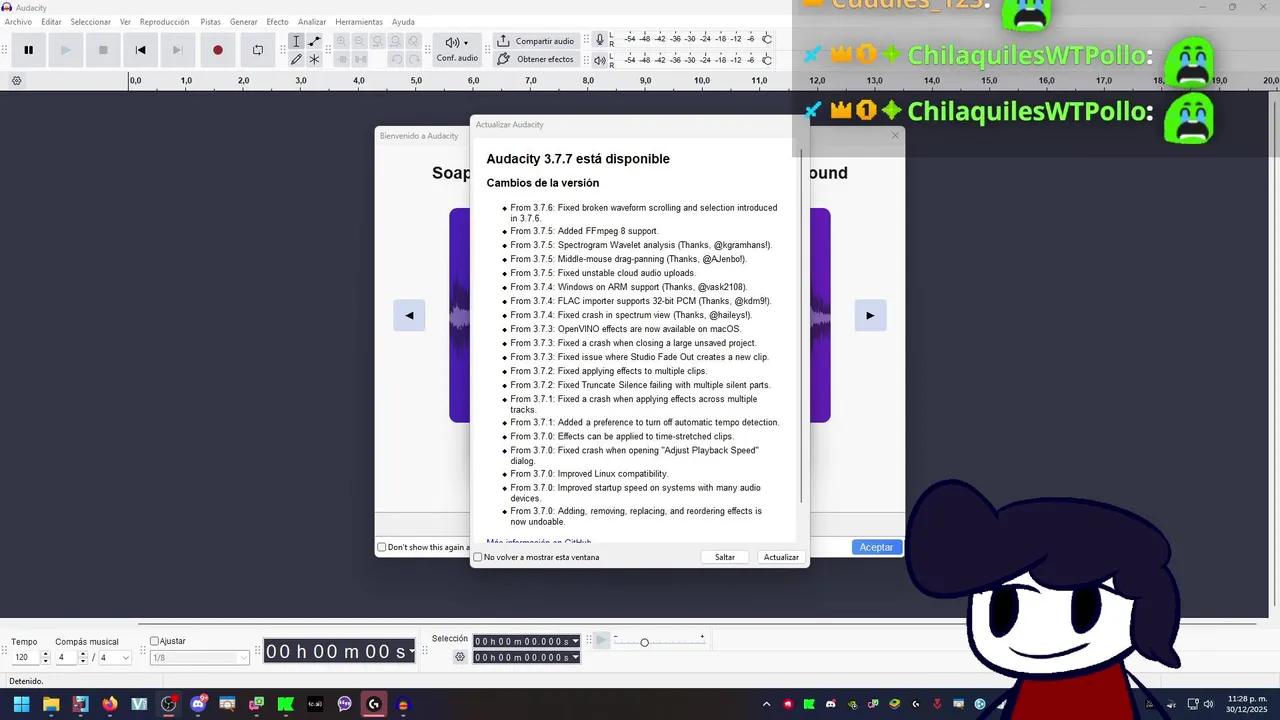The image size is (1280, 720).
Task: Click the Zoom In magnifier icon
Action: tap(342, 41)
